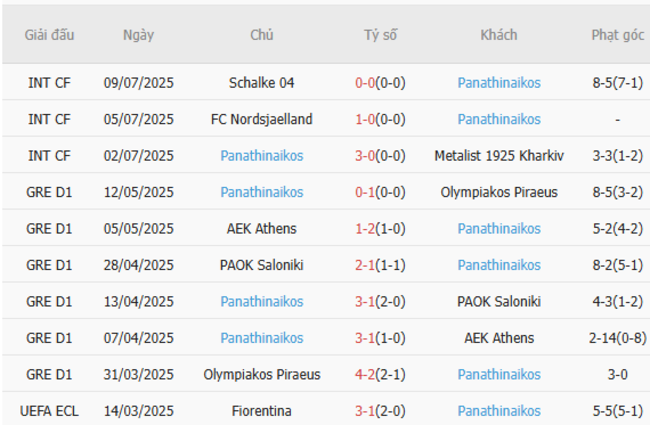Viewport: 650px width, 425px height.
Task: Open Metalist 1925 Kharkiv team link
Action: (x=499, y=156)
